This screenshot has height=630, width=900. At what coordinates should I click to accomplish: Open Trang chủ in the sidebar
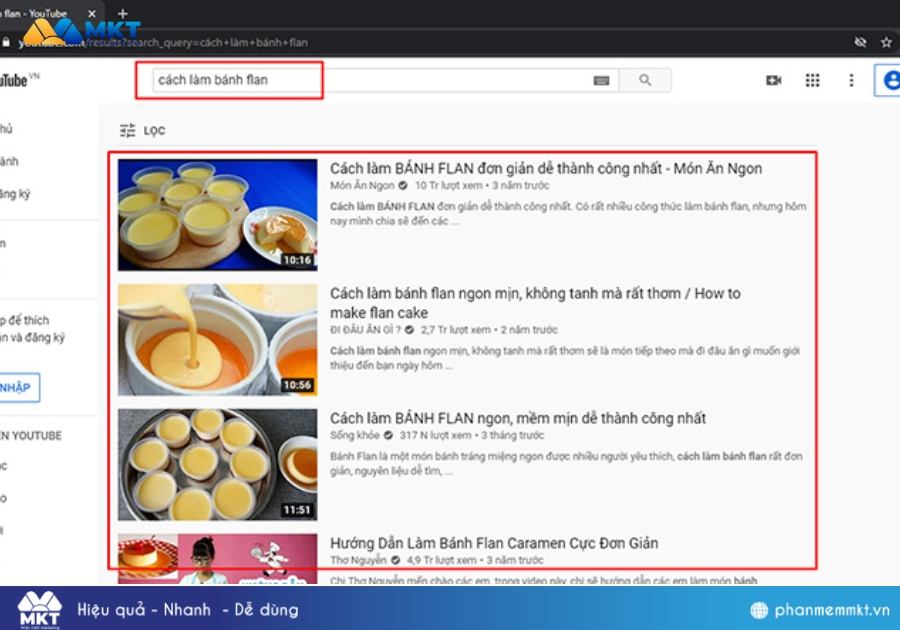pyautogui.click(x=8, y=129)
